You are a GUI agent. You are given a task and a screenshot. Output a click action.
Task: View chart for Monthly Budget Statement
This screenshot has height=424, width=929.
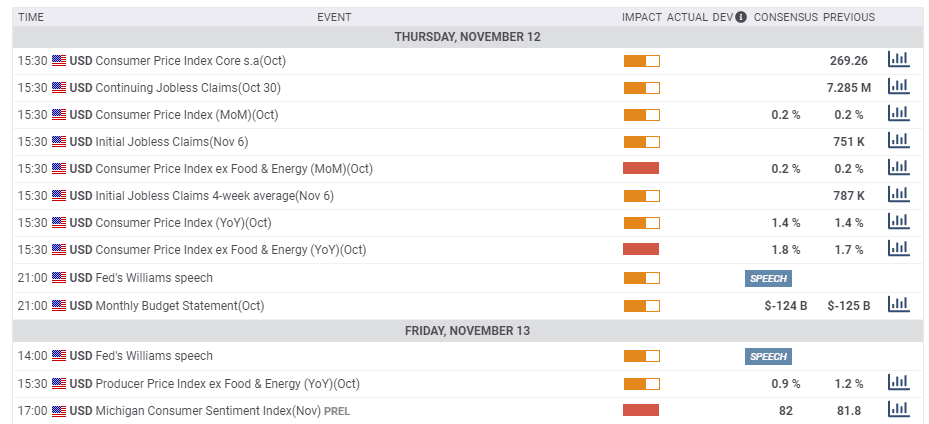[x=898, y=304]
